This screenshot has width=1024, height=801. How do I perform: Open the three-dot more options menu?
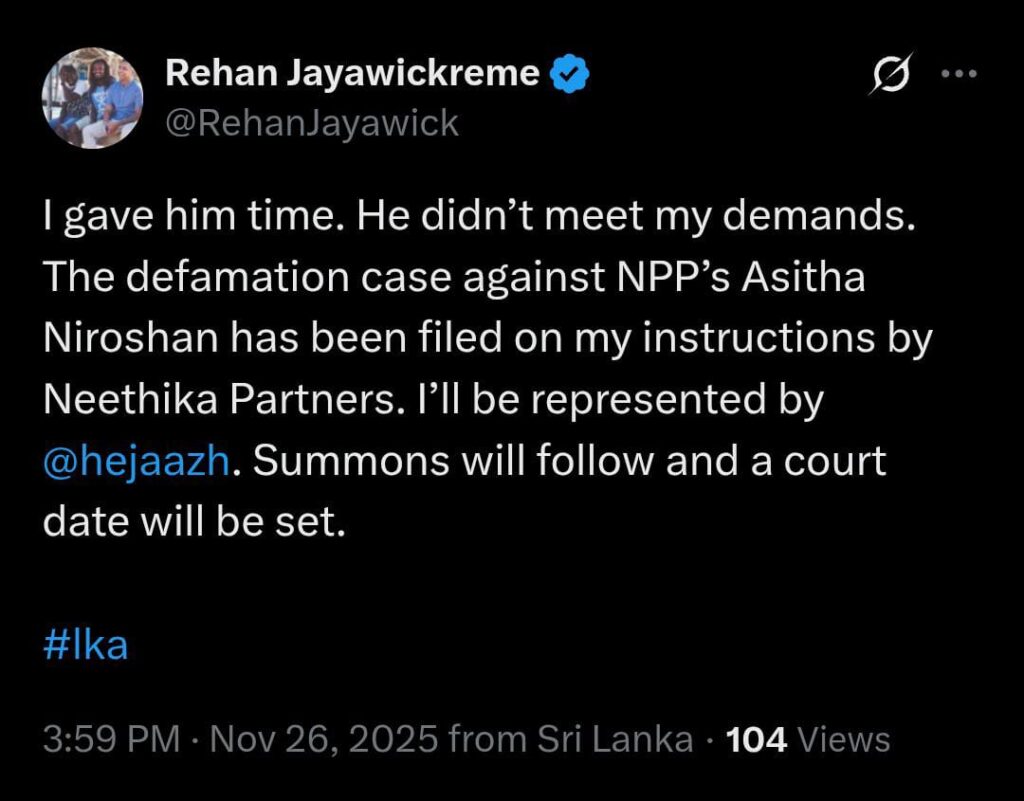click(x=960, y=73)
